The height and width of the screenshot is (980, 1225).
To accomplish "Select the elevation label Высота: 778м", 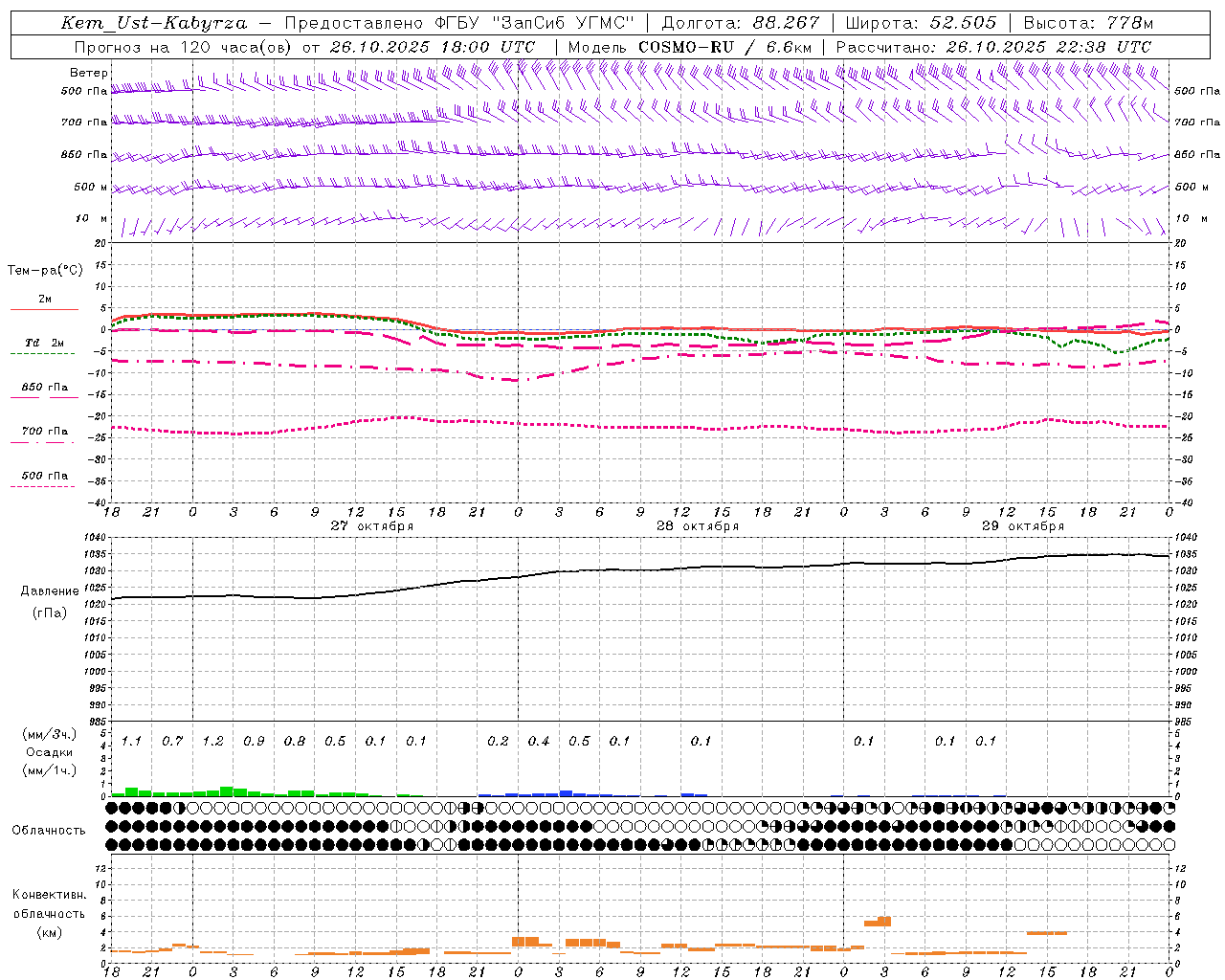I will click(x=1088, y=23).
